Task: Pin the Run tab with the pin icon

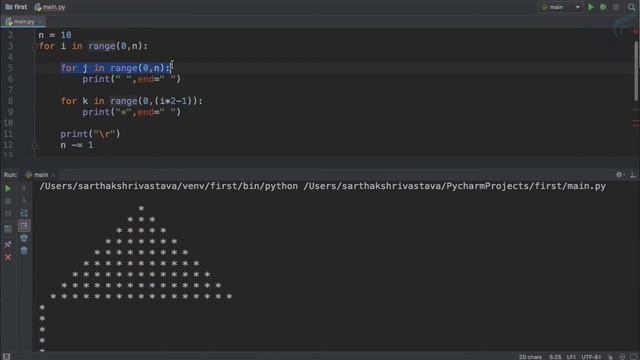Action: (8, 244)
